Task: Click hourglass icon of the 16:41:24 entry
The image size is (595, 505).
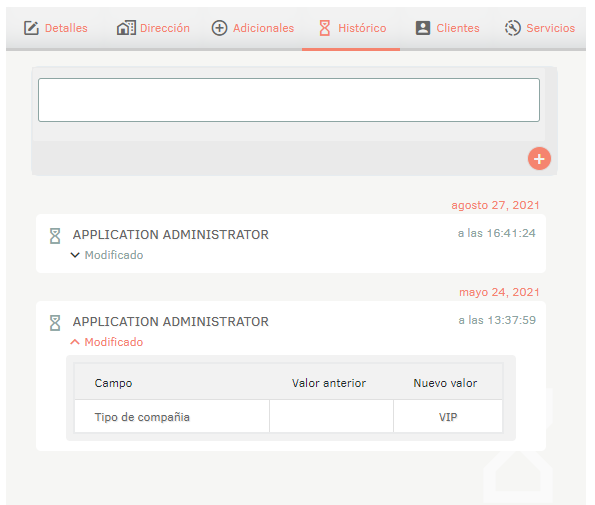Action: (x=55, y=236)
